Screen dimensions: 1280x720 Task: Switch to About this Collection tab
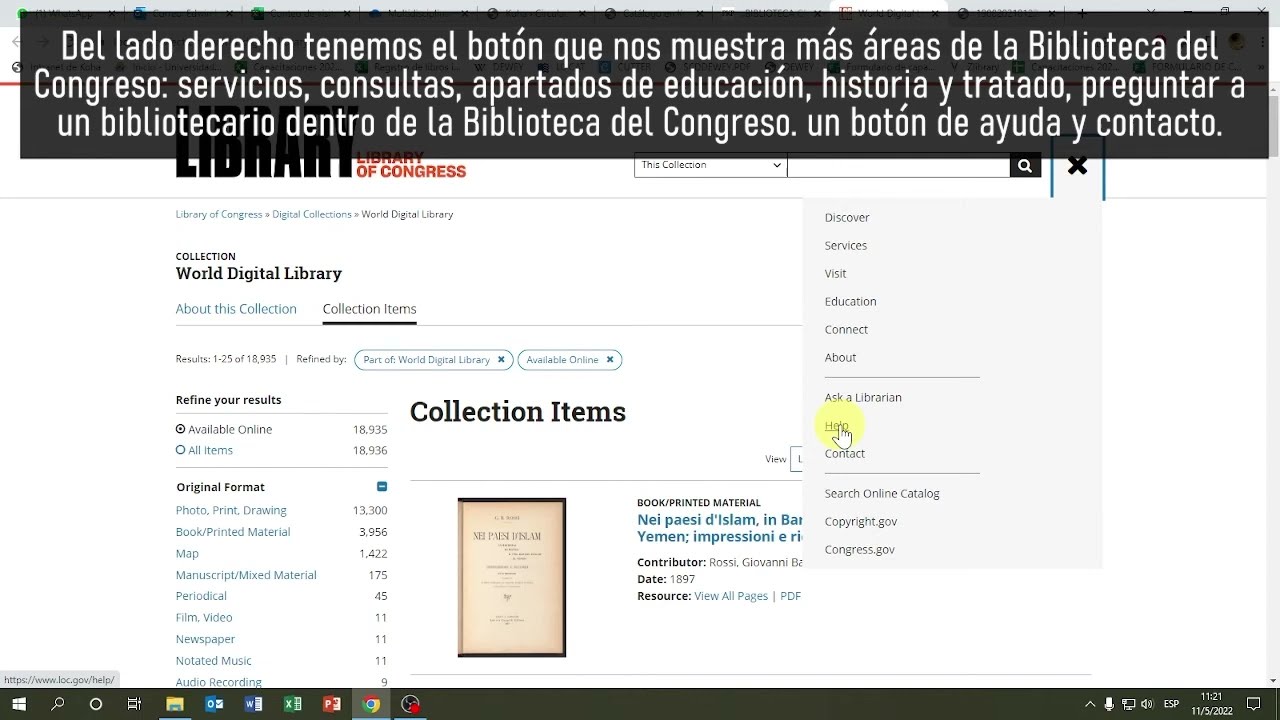pyautogui.click(x=236, y=309)
